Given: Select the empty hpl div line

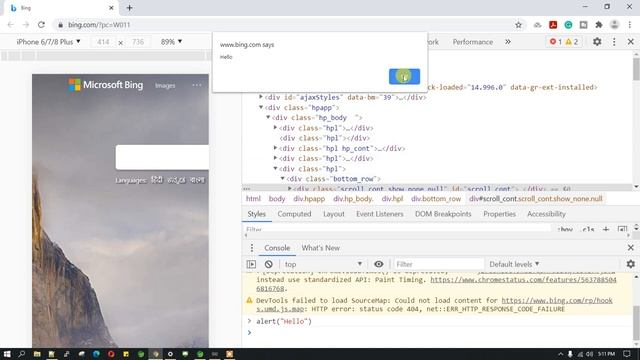Looking at the screenshot, I should (324, 138).
